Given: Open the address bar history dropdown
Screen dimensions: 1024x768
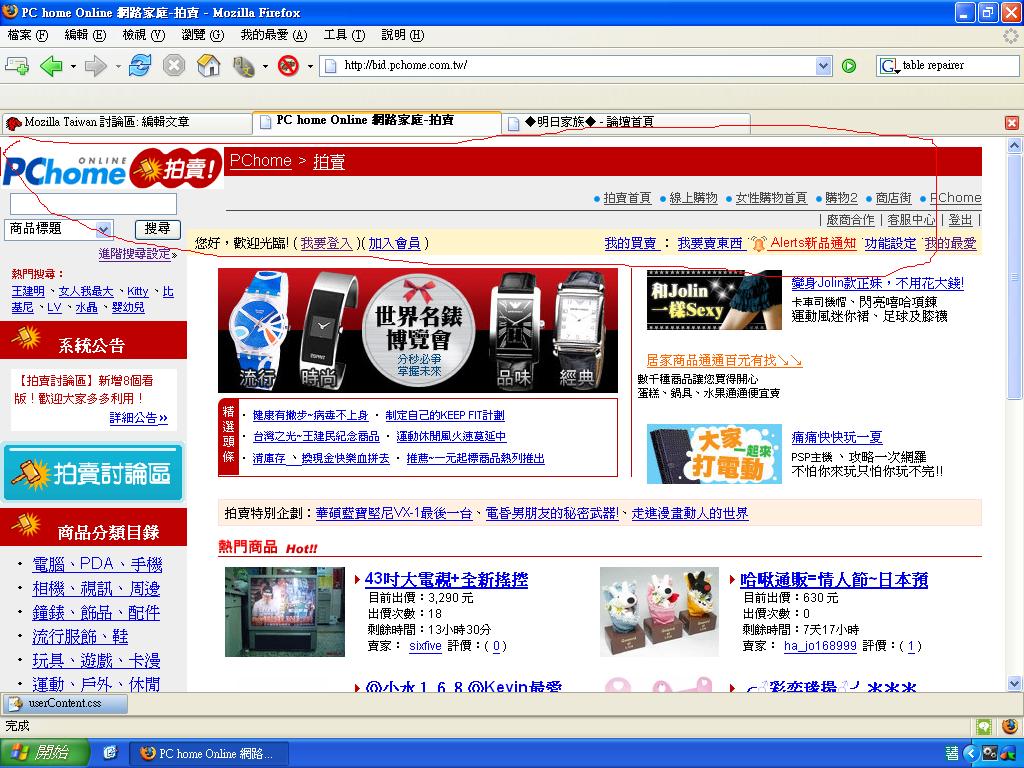Looking at the screenshot, I should click(824, 66).
